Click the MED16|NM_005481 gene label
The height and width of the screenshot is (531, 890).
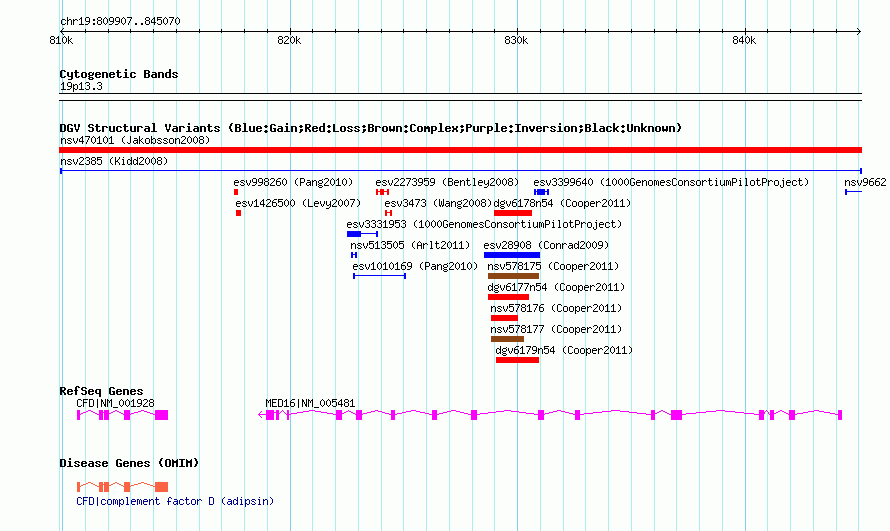310,403
